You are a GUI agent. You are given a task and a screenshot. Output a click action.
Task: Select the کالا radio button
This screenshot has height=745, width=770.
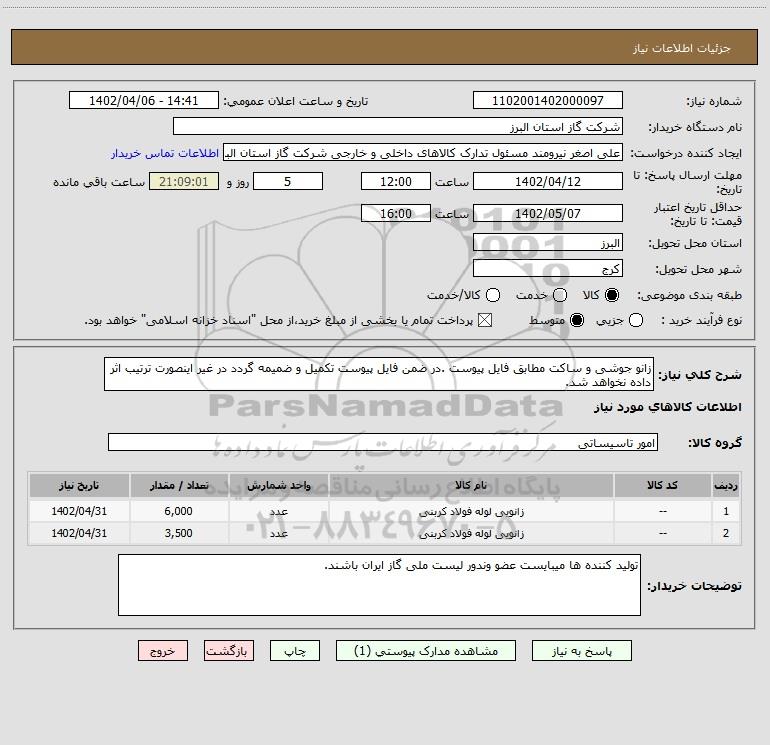point(612,295)
